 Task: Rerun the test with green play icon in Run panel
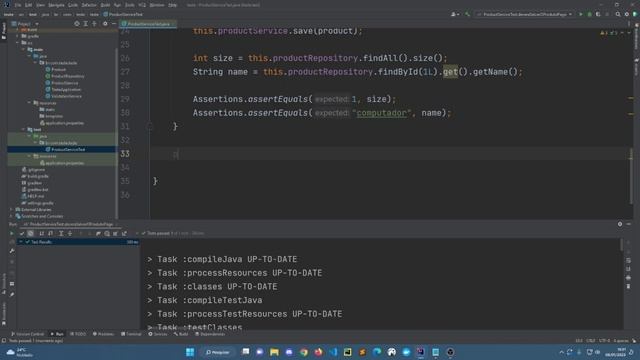(x=11, y=233)
